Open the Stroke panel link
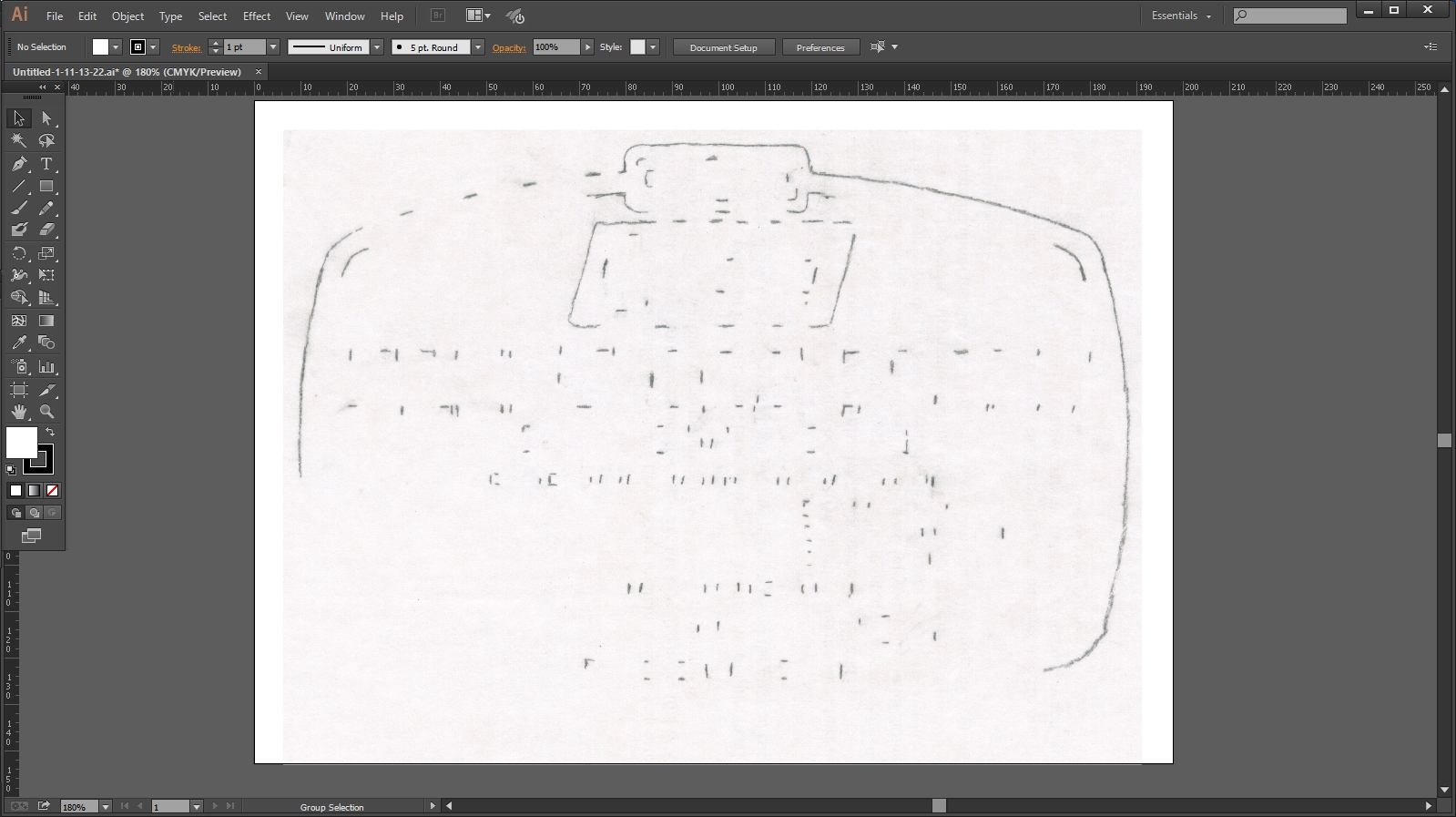The height and width of the screenshot is (817, 1456). pyautogui.click(x=186, y=47)
